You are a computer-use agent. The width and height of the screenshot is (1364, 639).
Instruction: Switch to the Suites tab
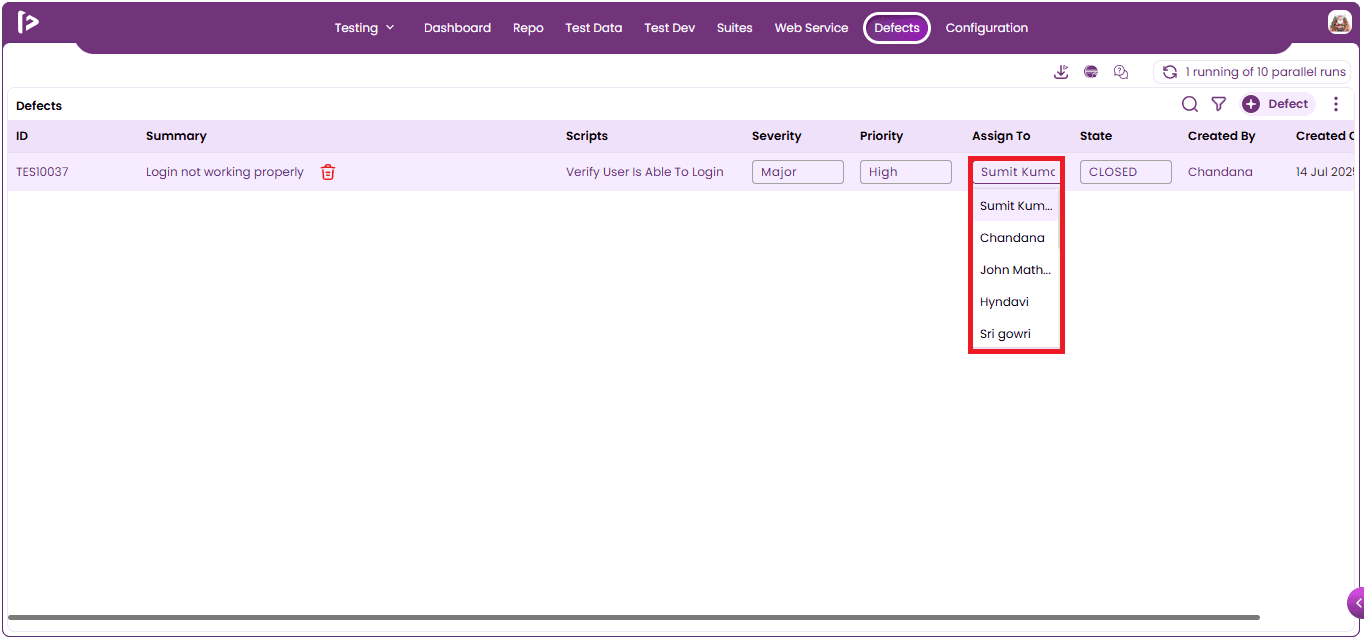point(734,28)
